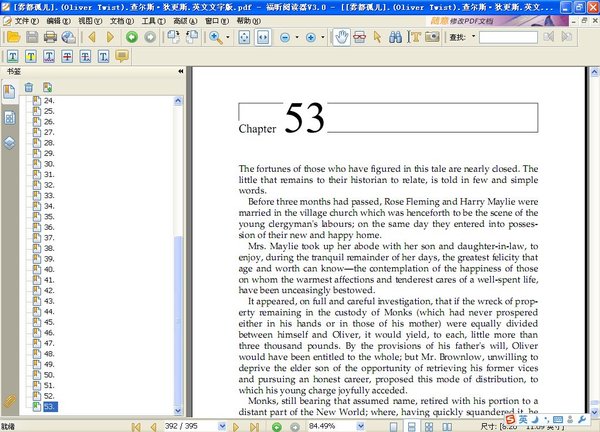This screenshot has height=432, width=600.
Task: Select the arrow select annotation tool
Action: coord(377,37)
